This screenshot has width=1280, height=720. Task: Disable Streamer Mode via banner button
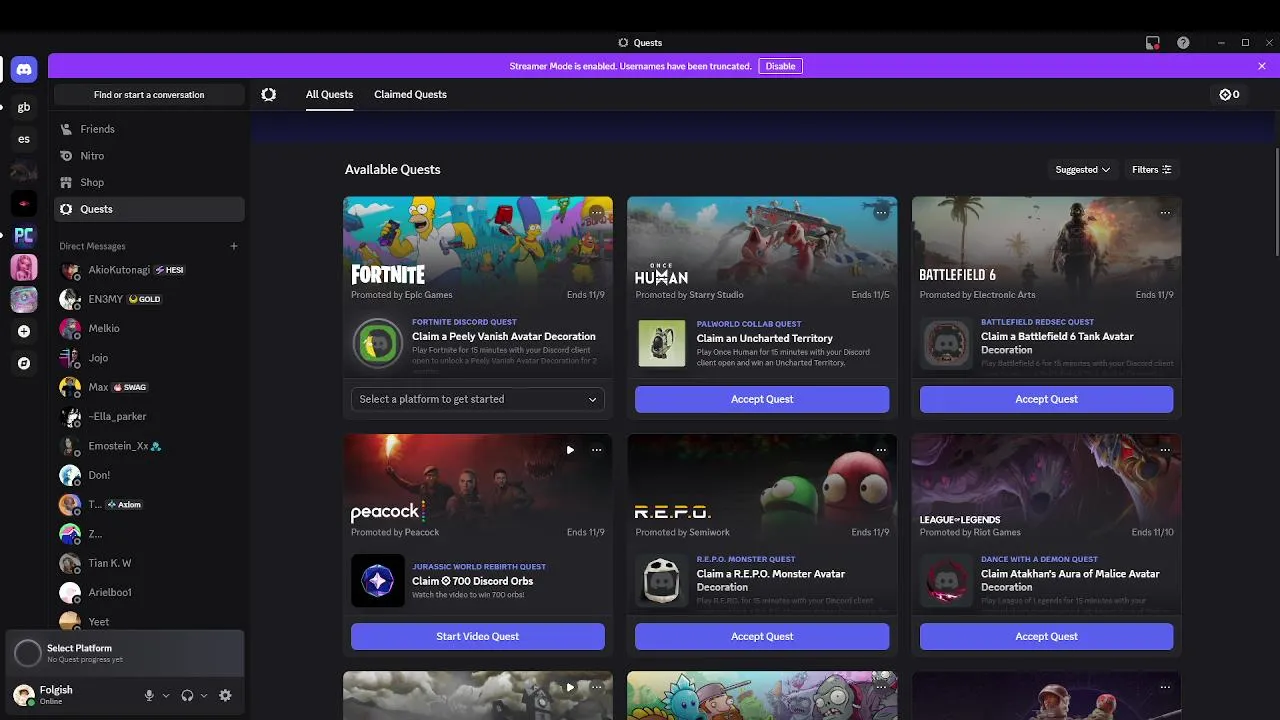click(x=780, y=66)
